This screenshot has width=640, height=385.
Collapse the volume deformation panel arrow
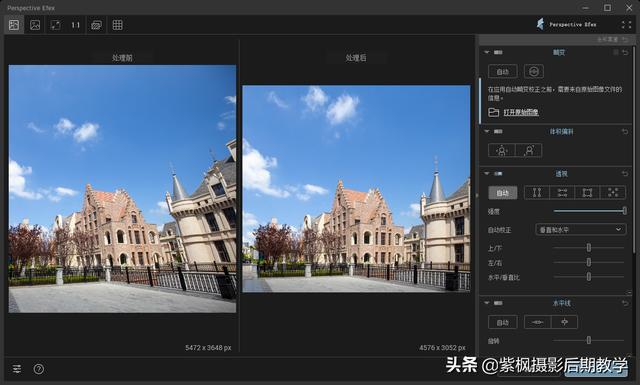pyautogui.click(x=487, y=131)
